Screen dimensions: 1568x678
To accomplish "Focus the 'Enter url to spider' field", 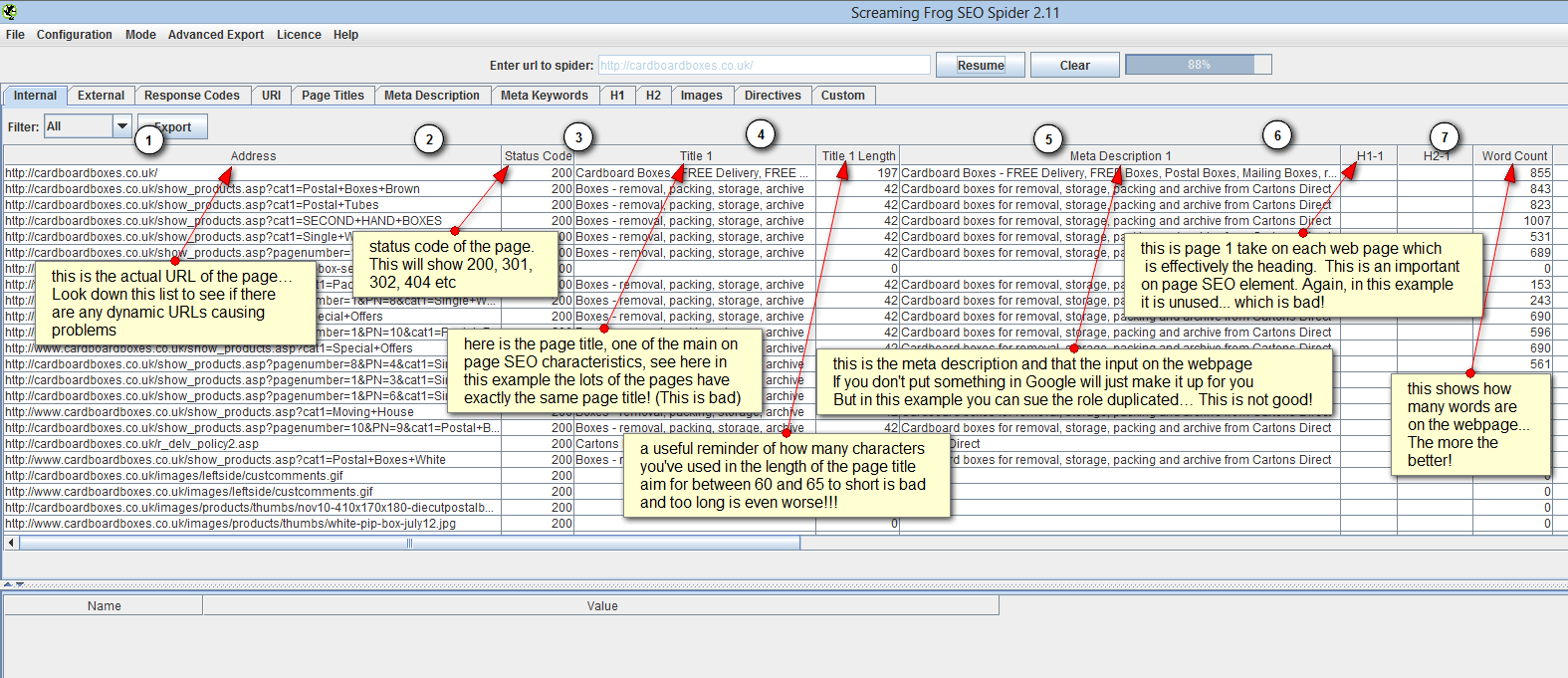I will 764,66.
